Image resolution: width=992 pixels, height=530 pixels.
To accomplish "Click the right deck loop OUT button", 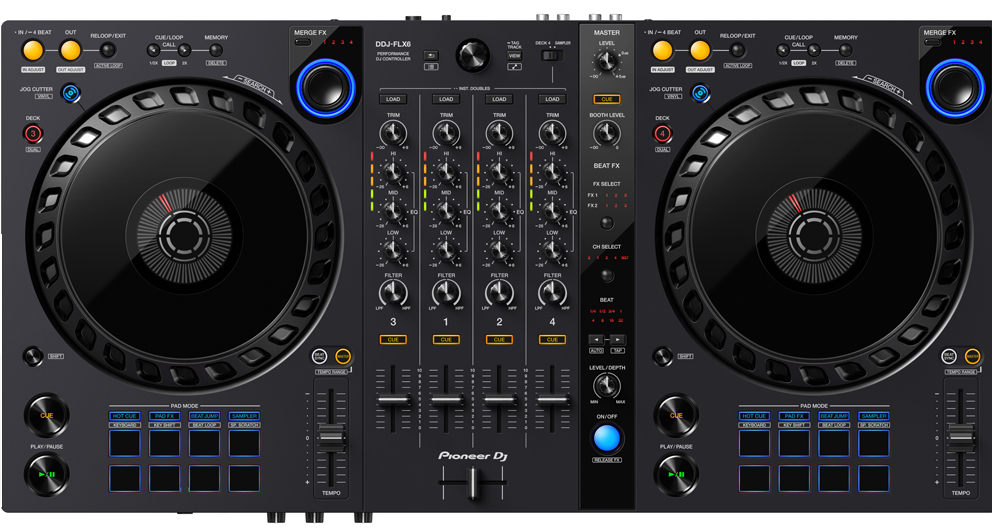I will (700, 51).
